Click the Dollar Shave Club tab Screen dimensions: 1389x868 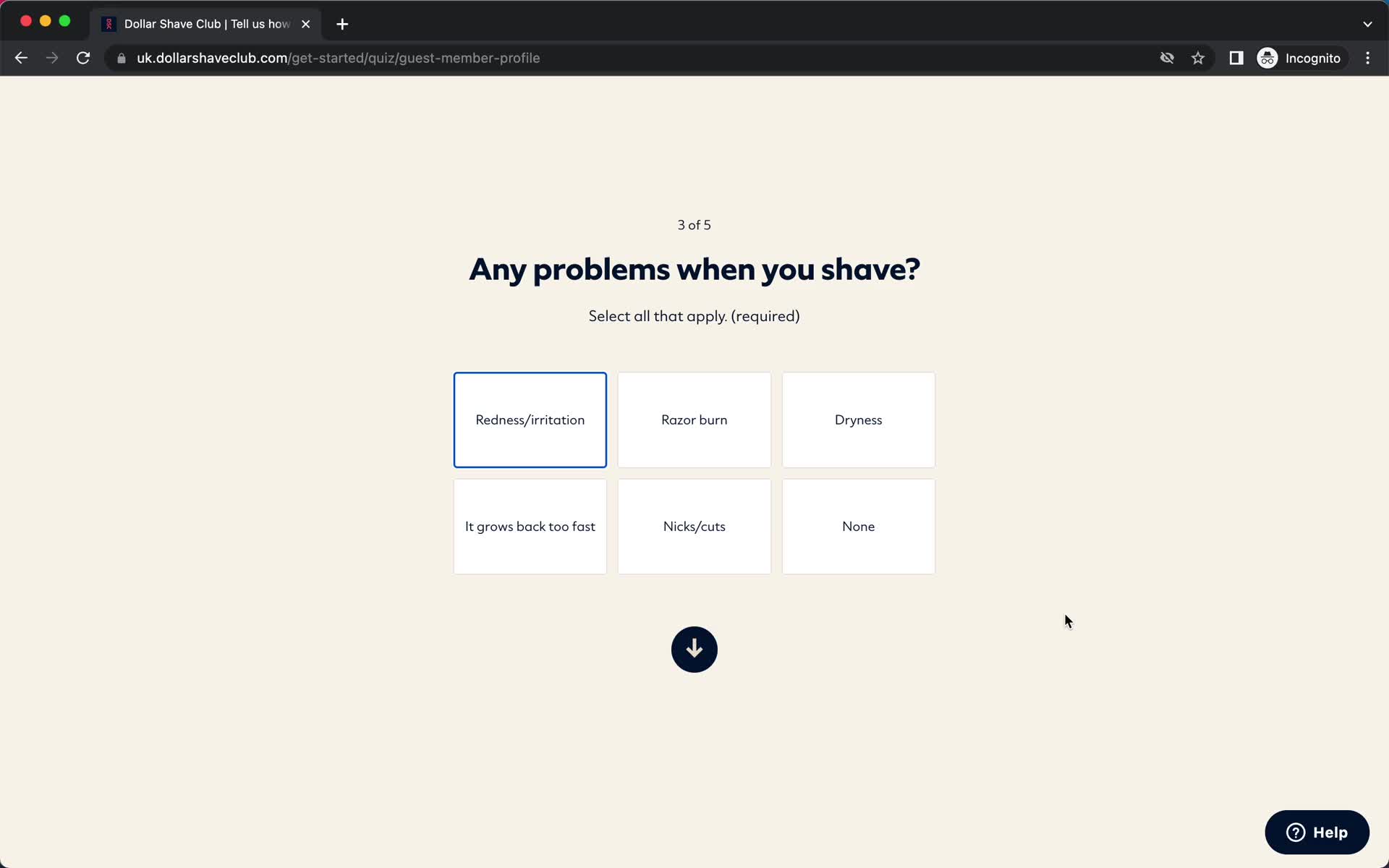pos(204,23)
